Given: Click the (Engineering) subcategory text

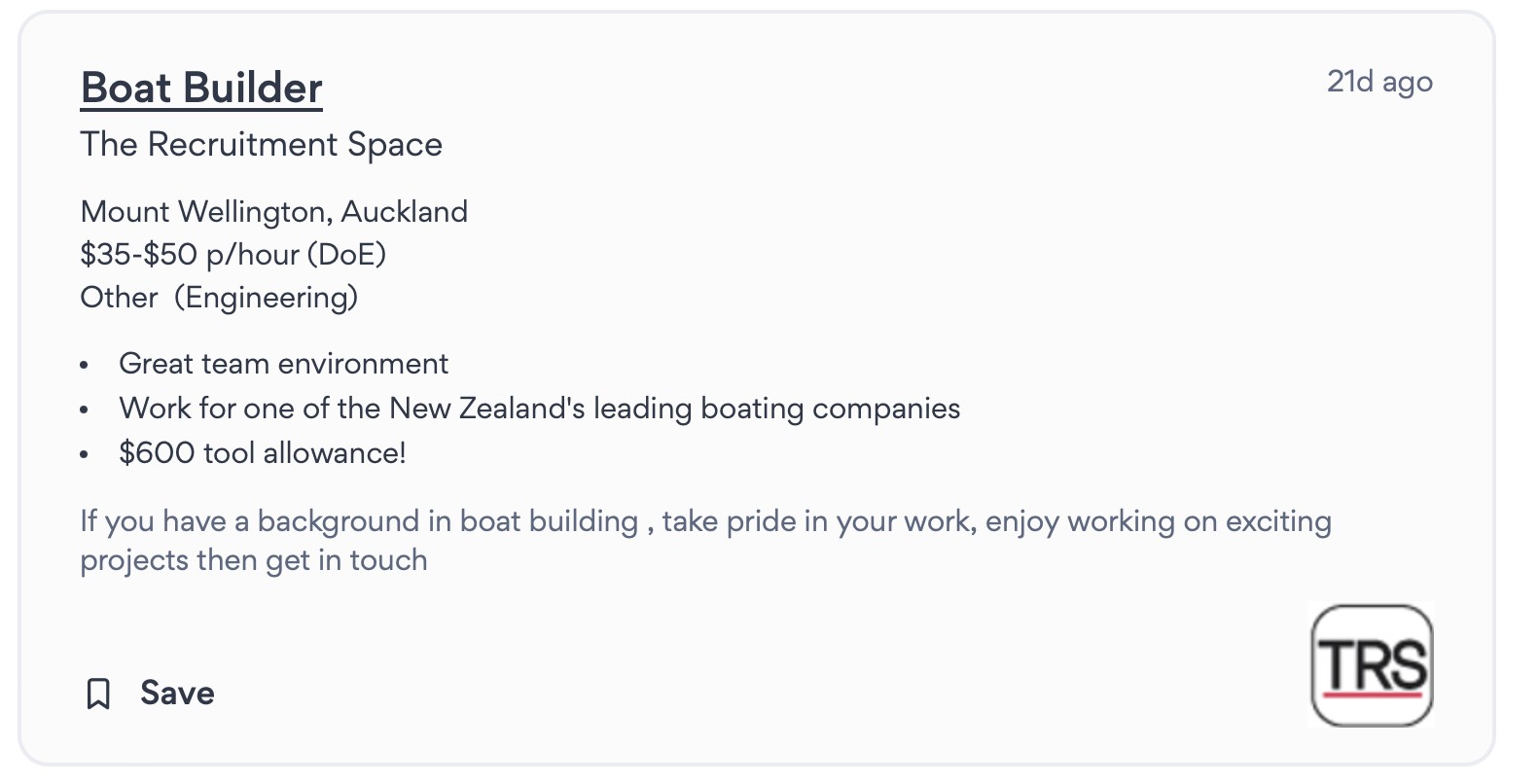Looking at the screenshot, I should tap(266, 297).
